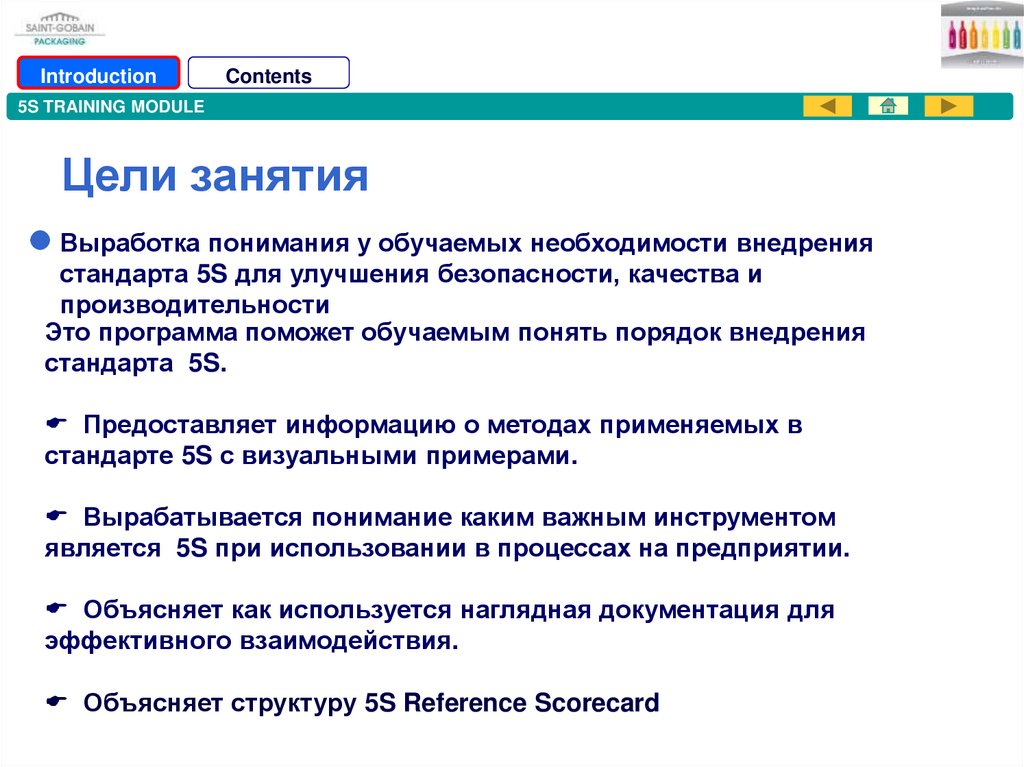The height and width of the screenshot is (767, 1024).
Task: Click the 'Цели занятия' slide title
Action: 215,175
